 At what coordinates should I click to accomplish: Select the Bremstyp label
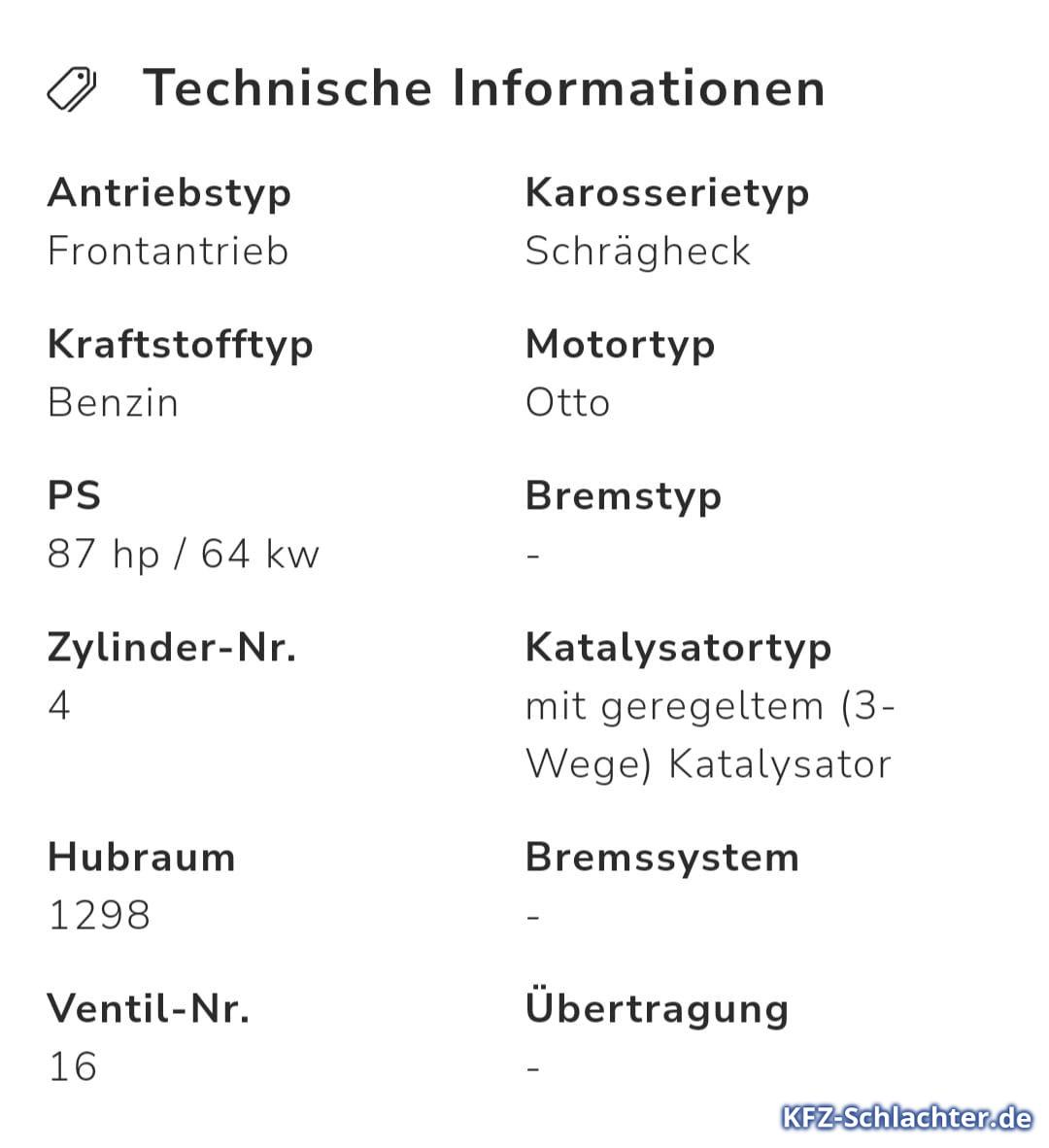point(623,497)
